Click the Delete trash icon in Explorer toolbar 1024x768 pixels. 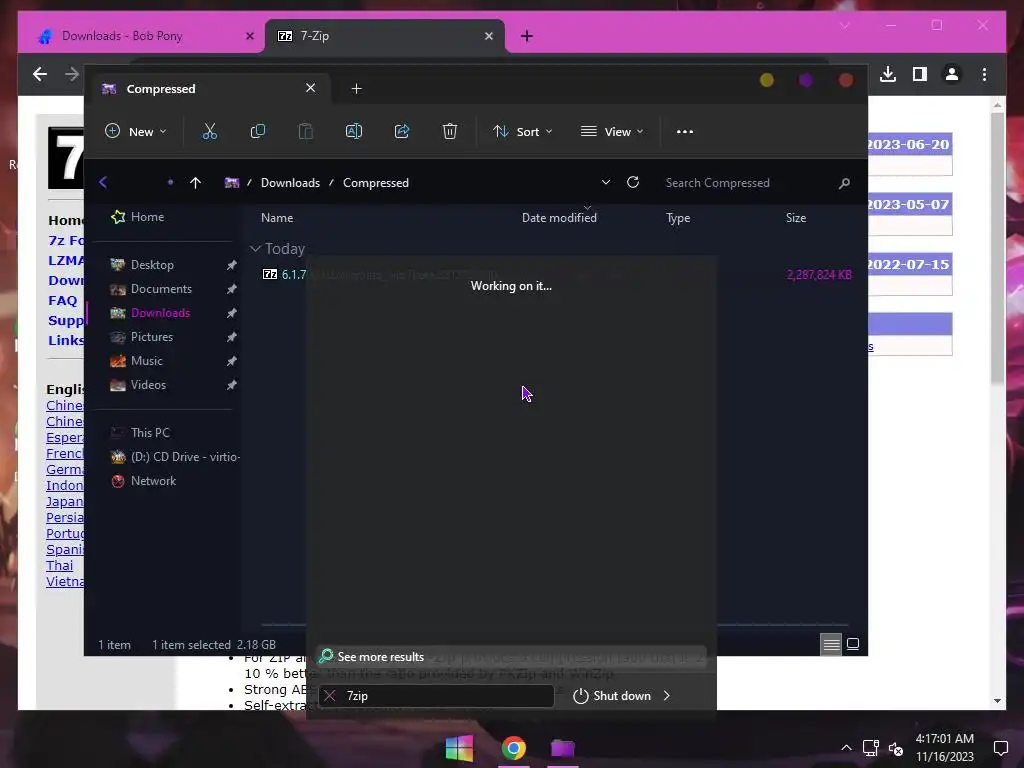click(450, 131)
